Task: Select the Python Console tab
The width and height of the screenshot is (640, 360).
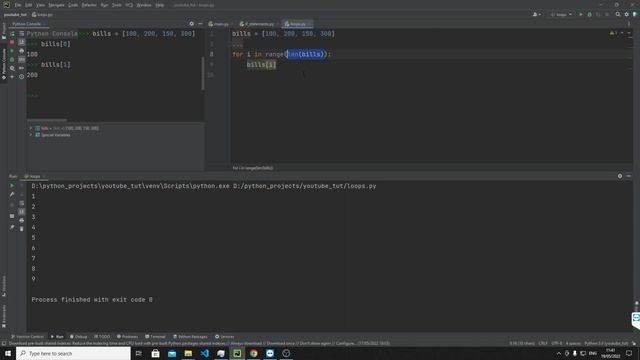Action: pos(27,24)
